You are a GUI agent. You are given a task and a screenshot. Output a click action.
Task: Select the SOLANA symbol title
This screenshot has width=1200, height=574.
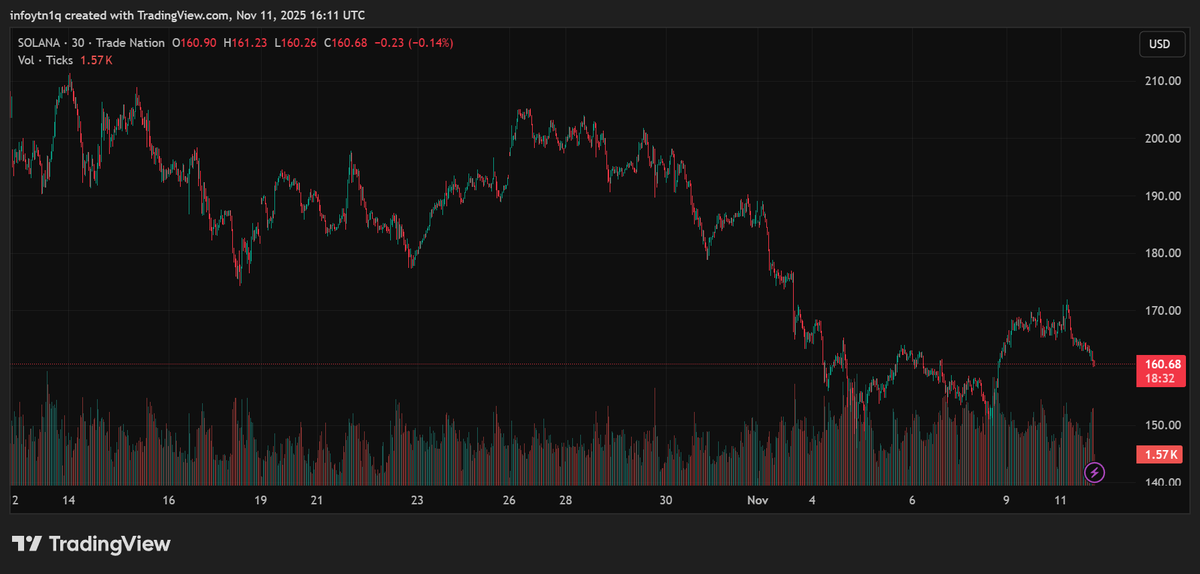(40, 43)
